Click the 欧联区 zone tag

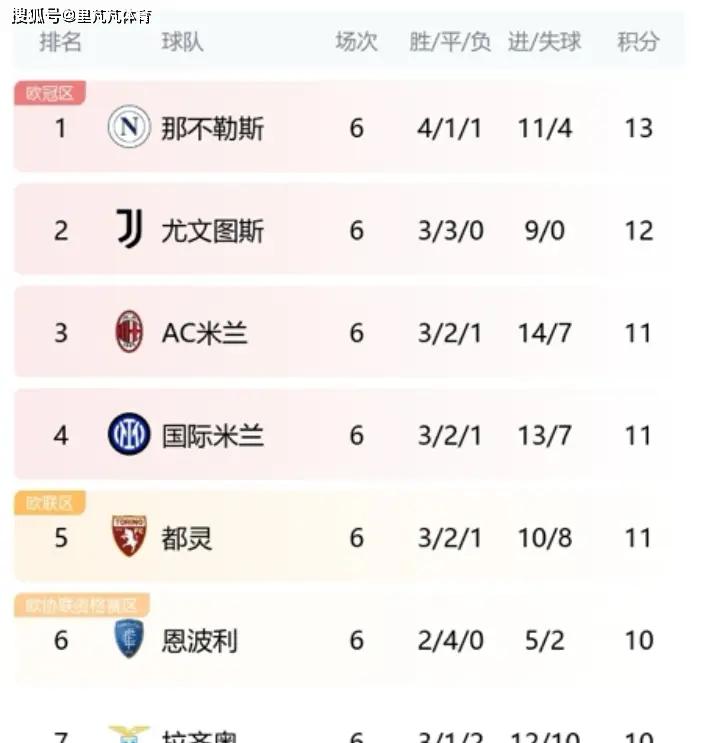click(x=50, y=503)
